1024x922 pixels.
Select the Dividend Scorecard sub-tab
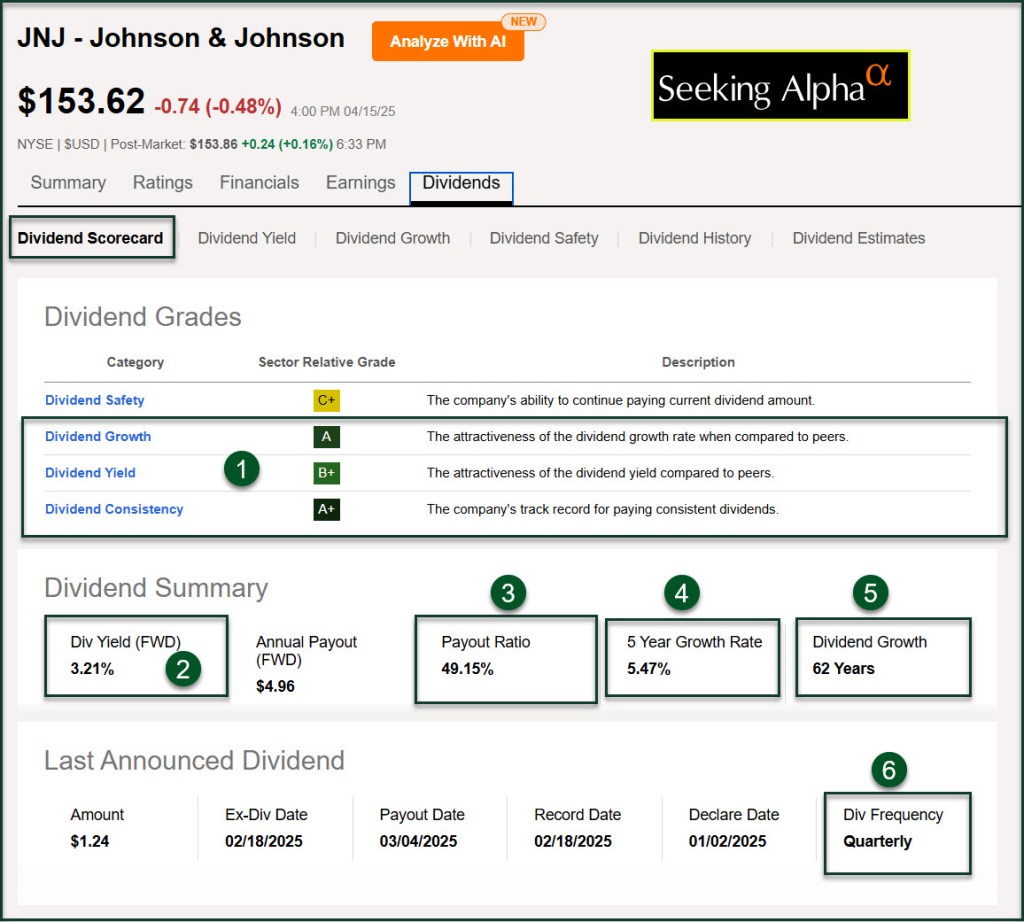pyautogui.click(x=90, y=238)
